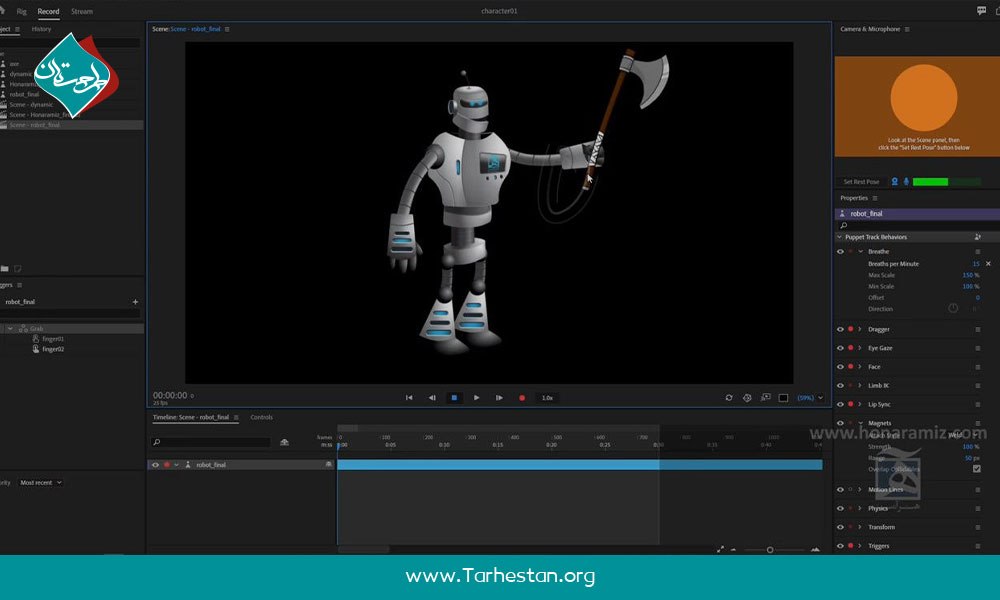Viewport: 1000px width, 600px height.
Task: Open the History panel tab
Action: (41, 29)
